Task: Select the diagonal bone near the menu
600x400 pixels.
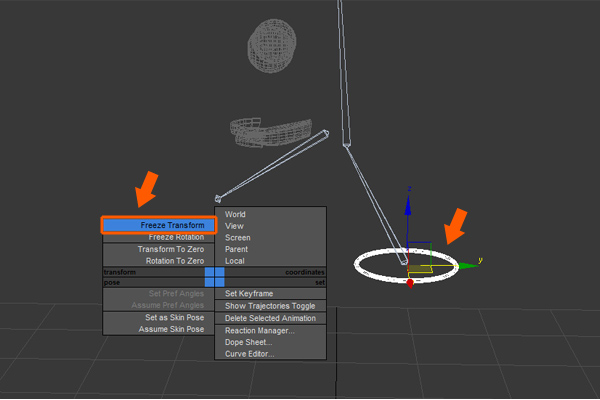Action: tap(272, 166)
